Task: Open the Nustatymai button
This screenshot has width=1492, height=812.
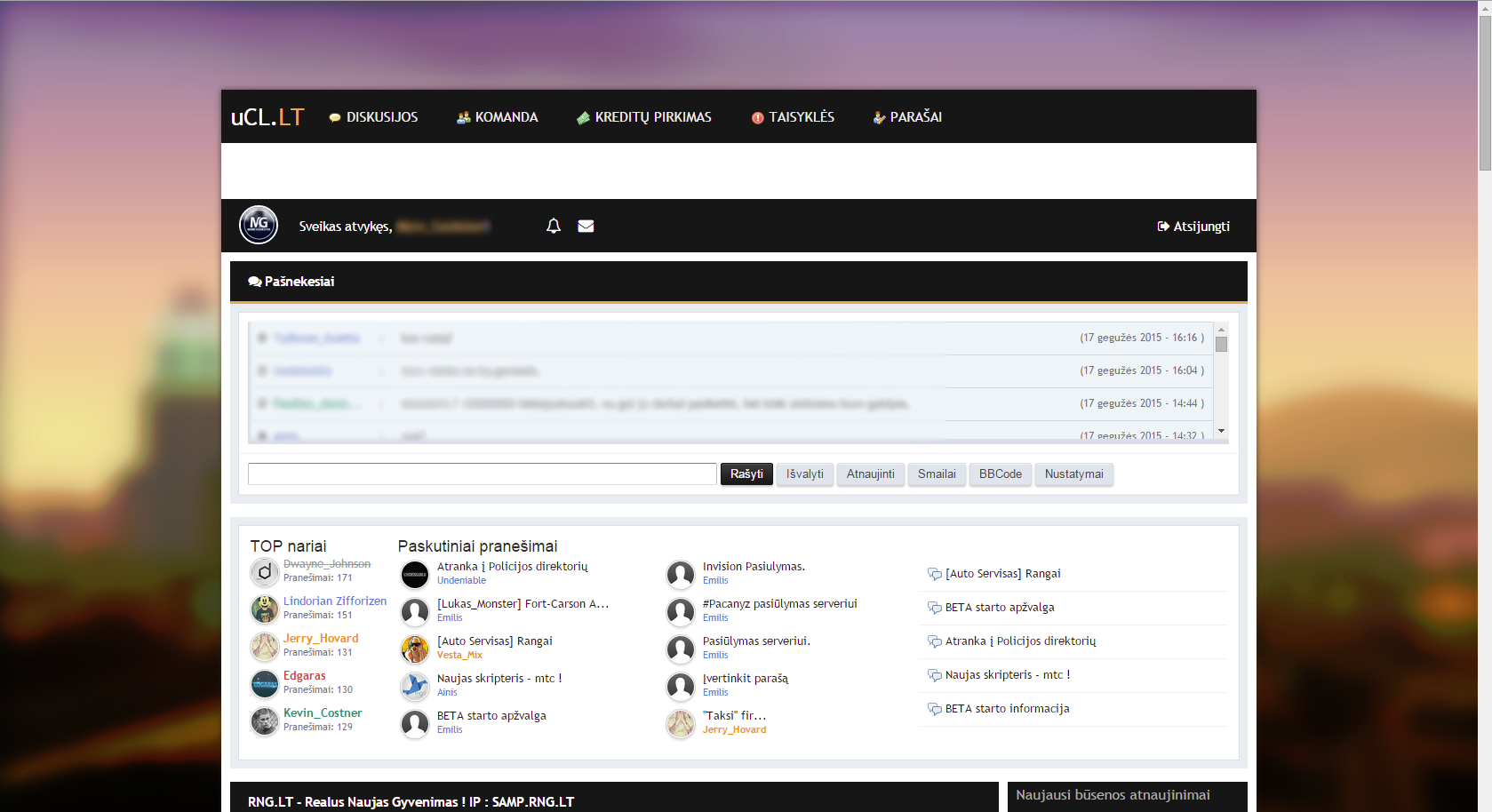Action: 1074,474
